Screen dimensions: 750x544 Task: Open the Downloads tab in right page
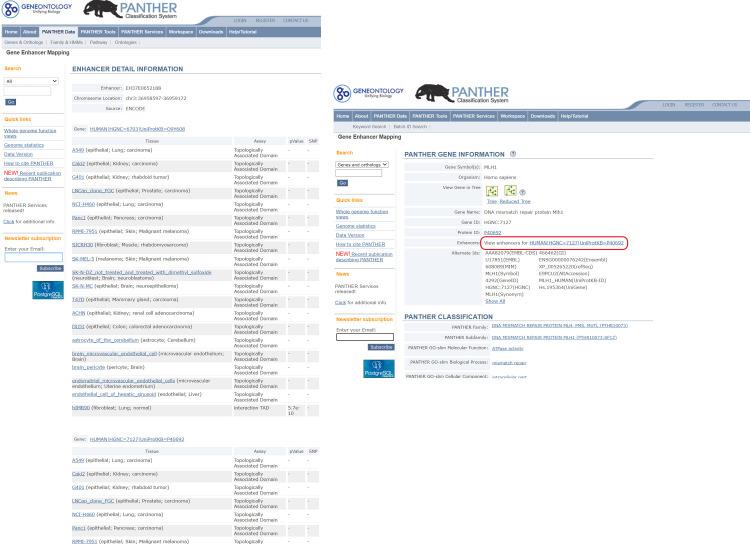543,116
